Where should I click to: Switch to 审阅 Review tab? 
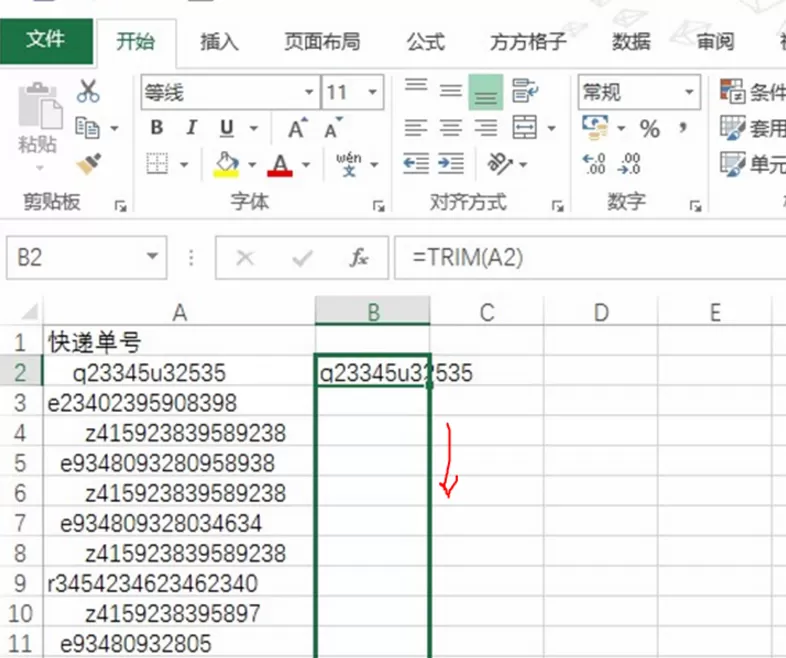[x=715, y=42]
